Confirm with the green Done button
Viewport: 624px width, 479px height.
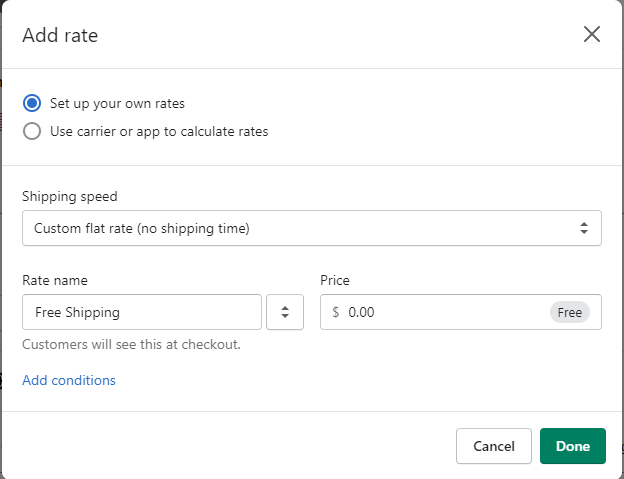point(573,446)
